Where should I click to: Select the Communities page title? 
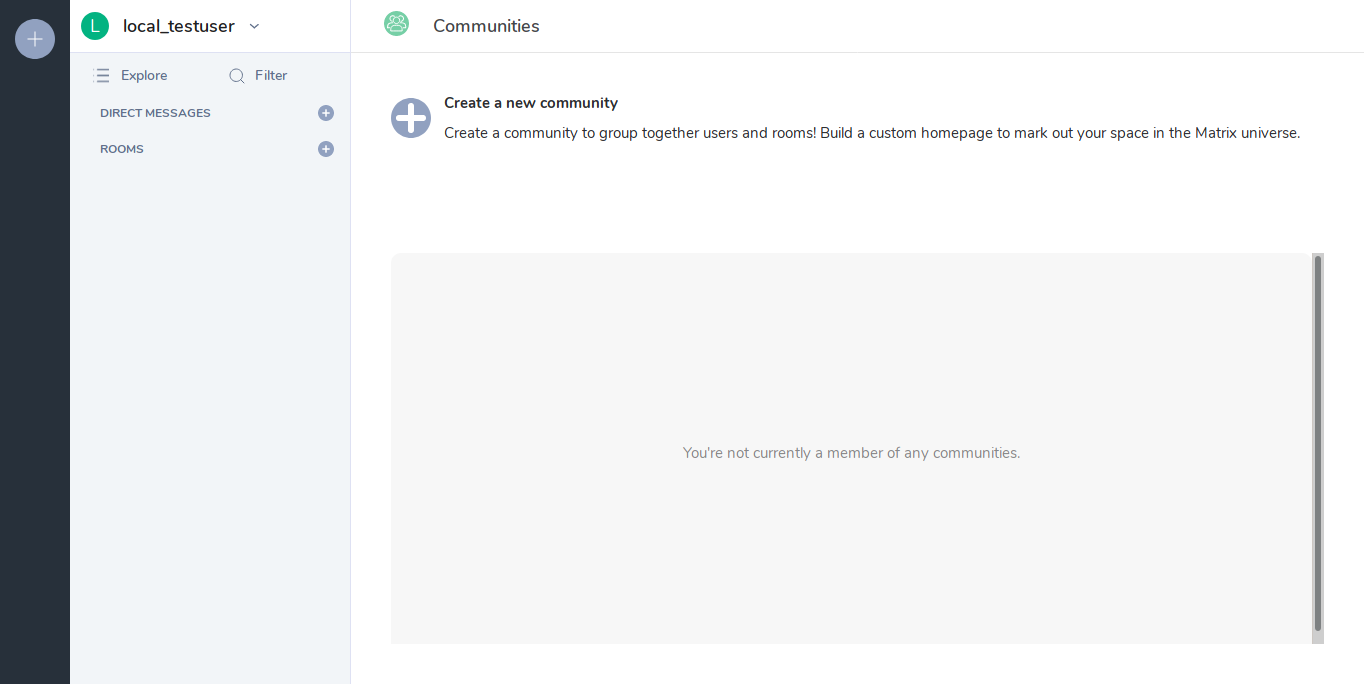(x=486, y=26)
